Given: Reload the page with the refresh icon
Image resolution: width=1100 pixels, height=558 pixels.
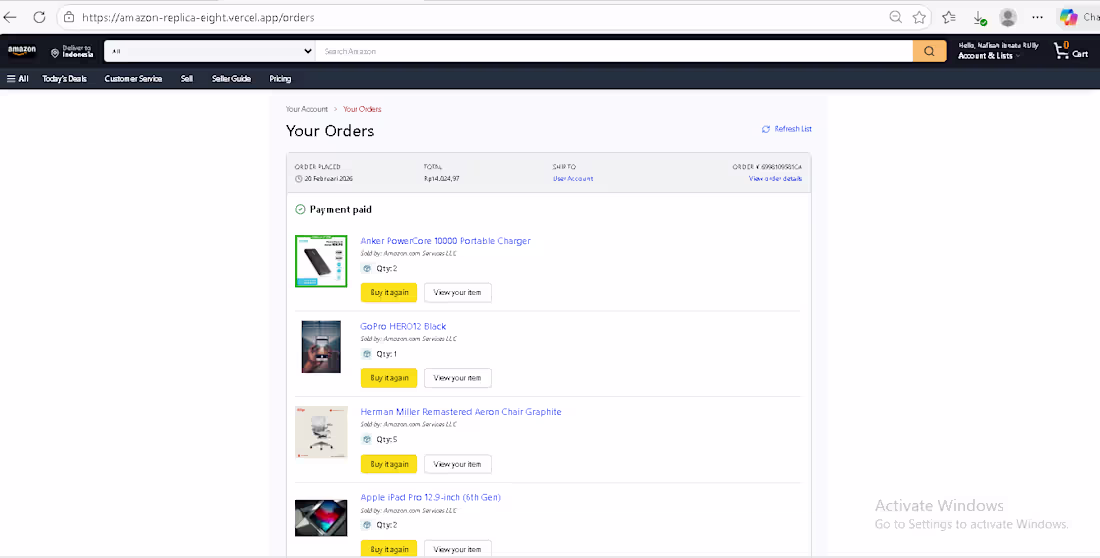Looking at the screenshot, I should coord(39,17).
